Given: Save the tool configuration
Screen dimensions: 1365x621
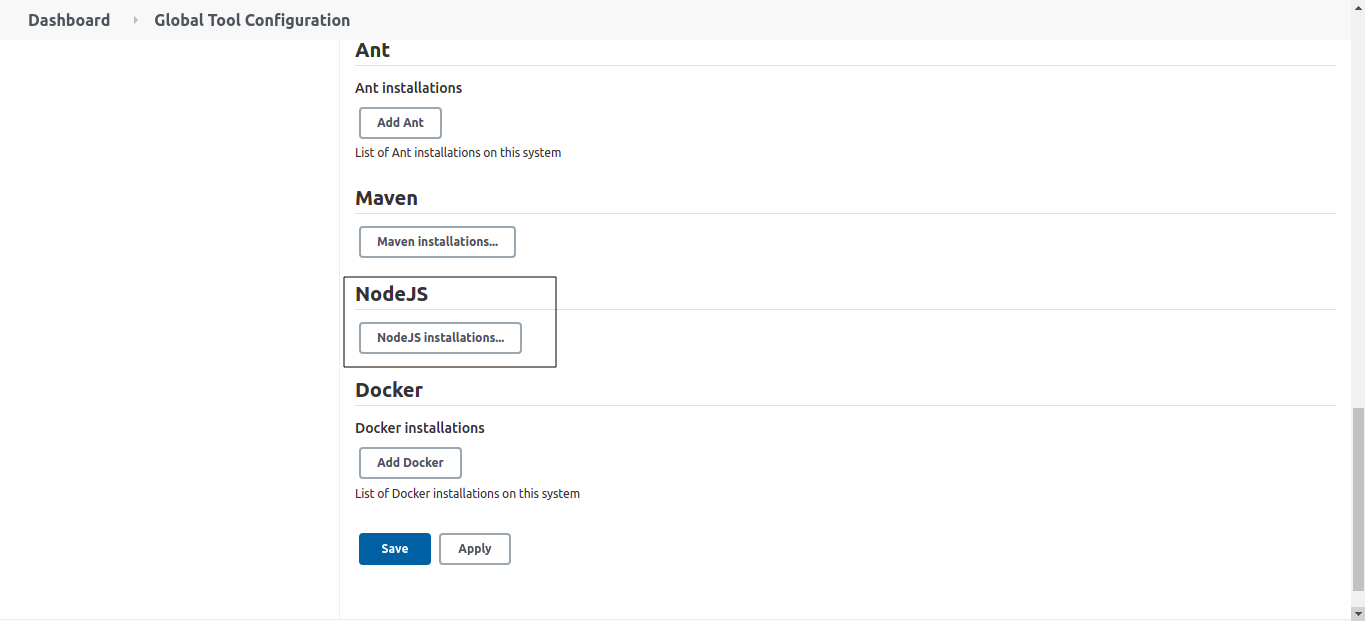Looking at the screenshot, I should tap(395, 549).
